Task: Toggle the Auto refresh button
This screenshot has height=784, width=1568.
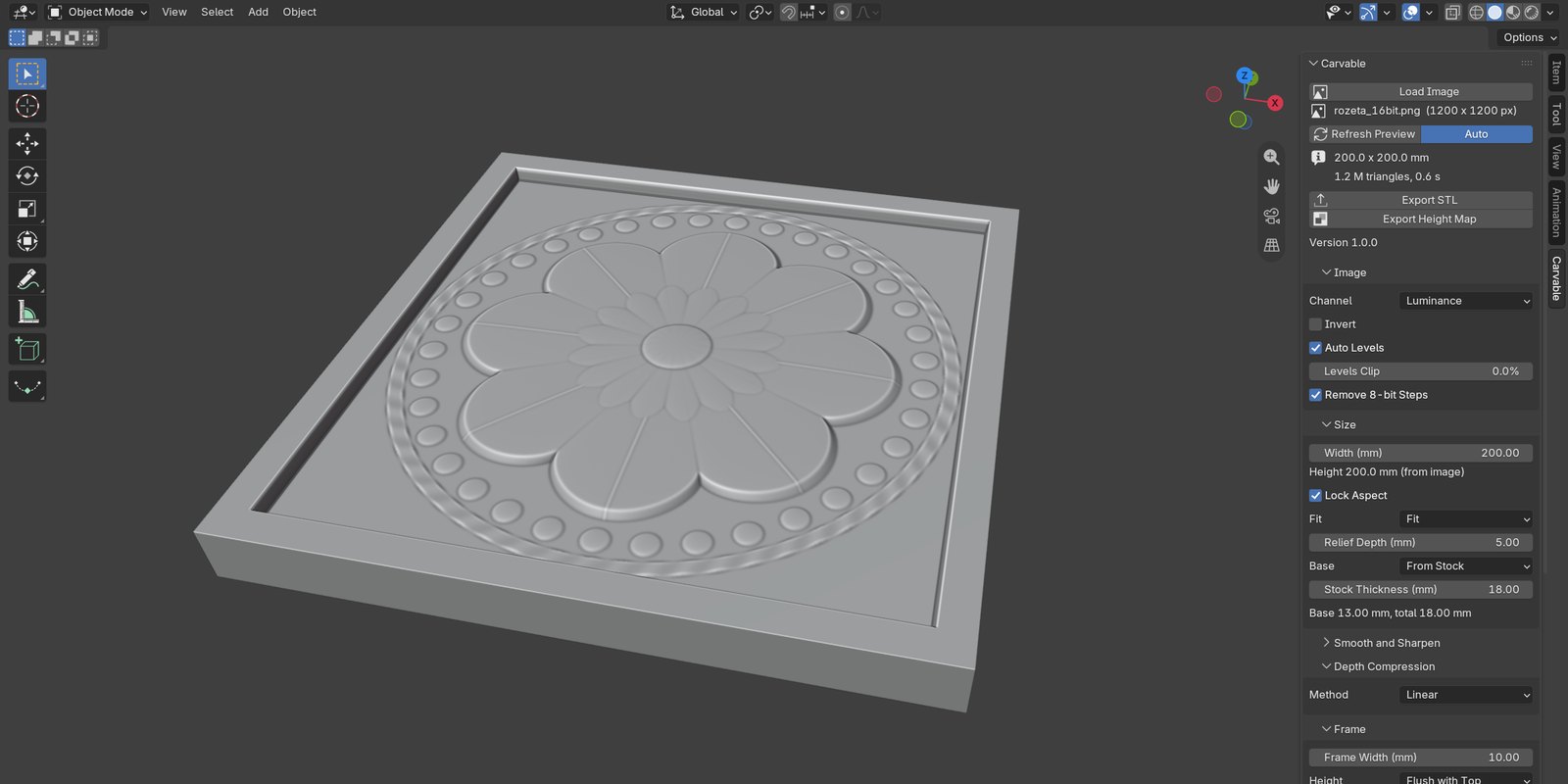Action: click(x=1476, y=134)
